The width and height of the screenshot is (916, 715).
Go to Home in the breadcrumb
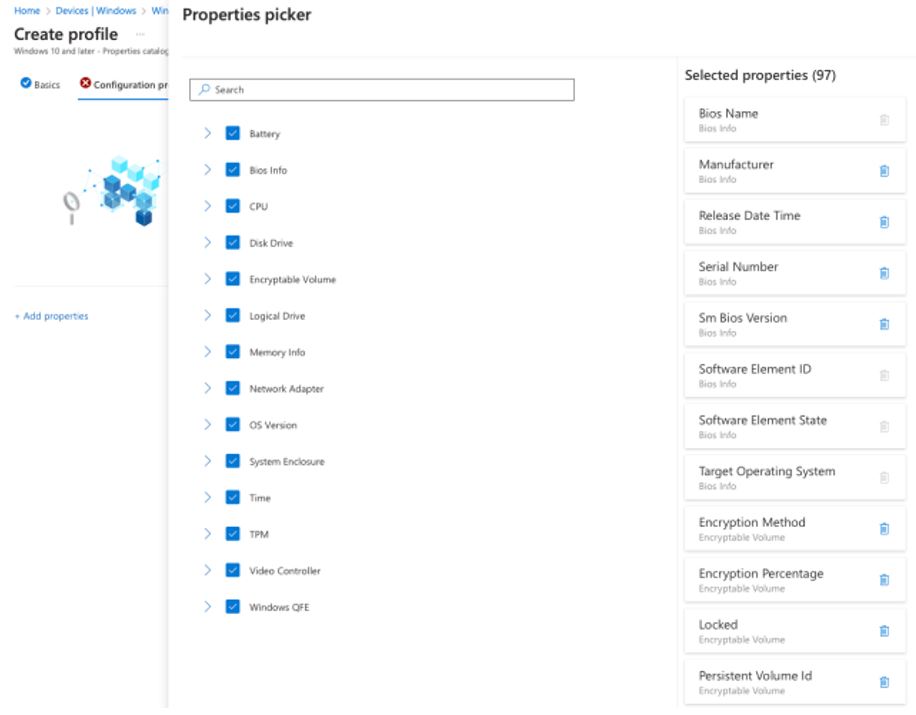tap(27, 11)
